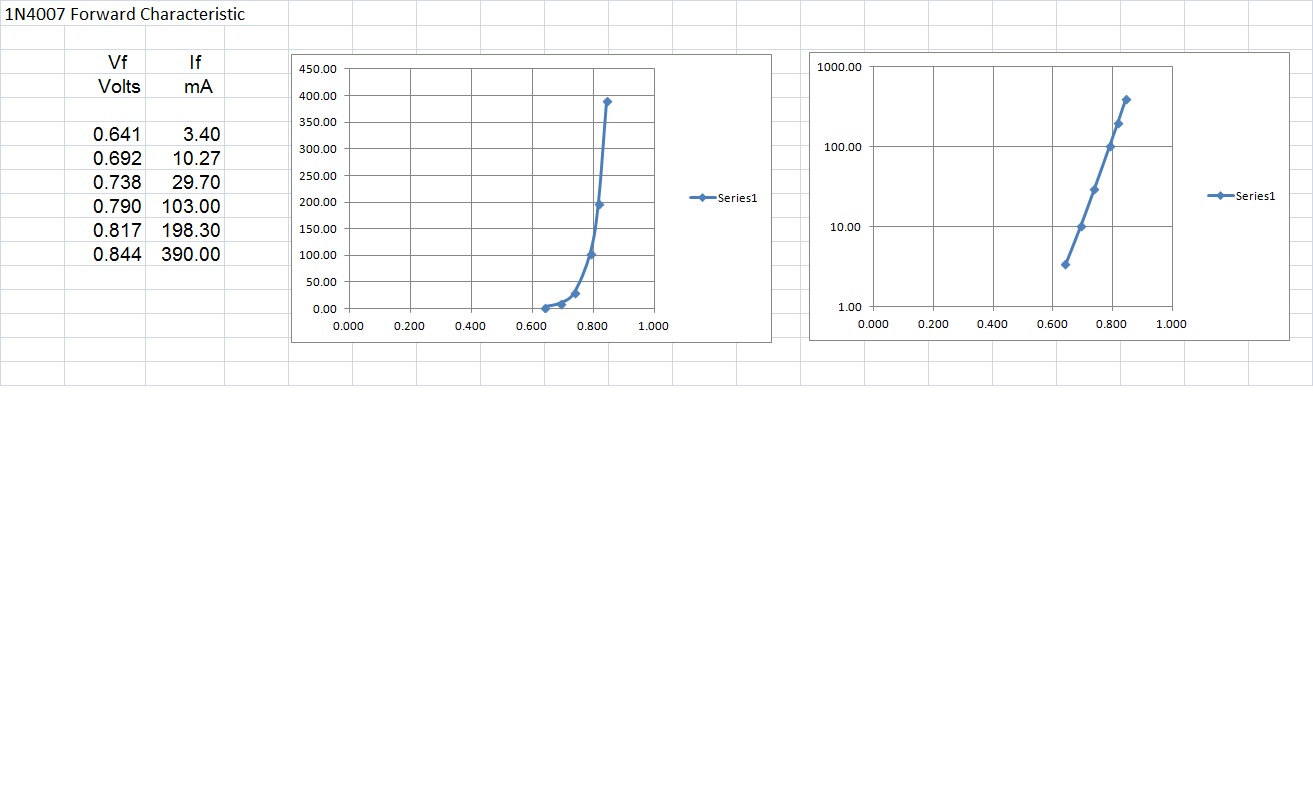The height and width of the screenshot is (810, 1313).
Task: Click the 0.800 horizontal label on log chart
Action: point(1112,324)
